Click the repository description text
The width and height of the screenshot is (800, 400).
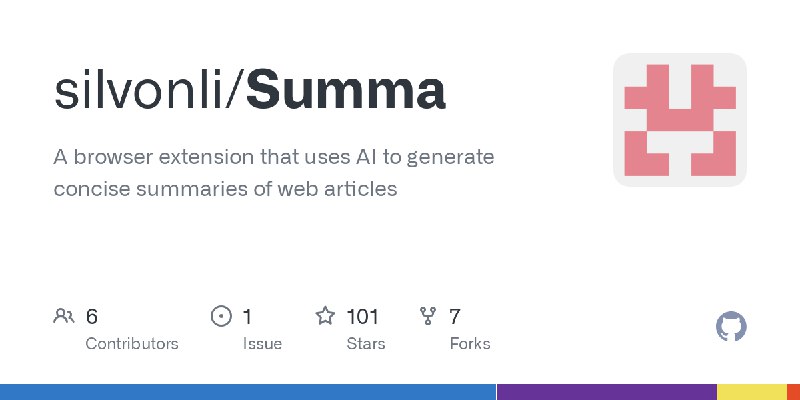[275, 172]
